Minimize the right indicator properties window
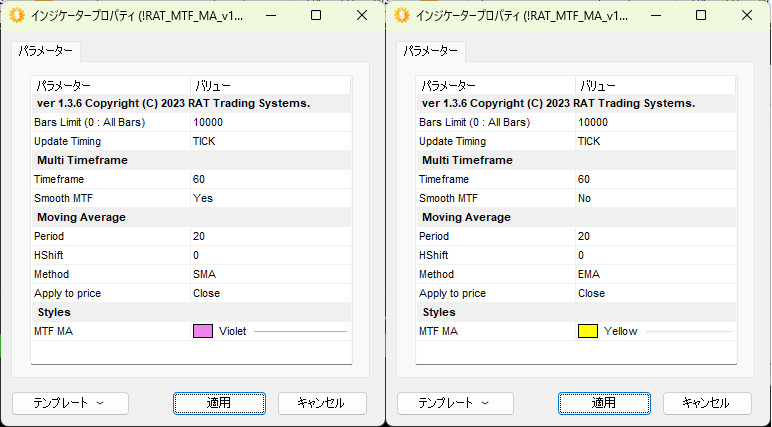The height and width of the screenshot is (427, 772). click(655, 16)
